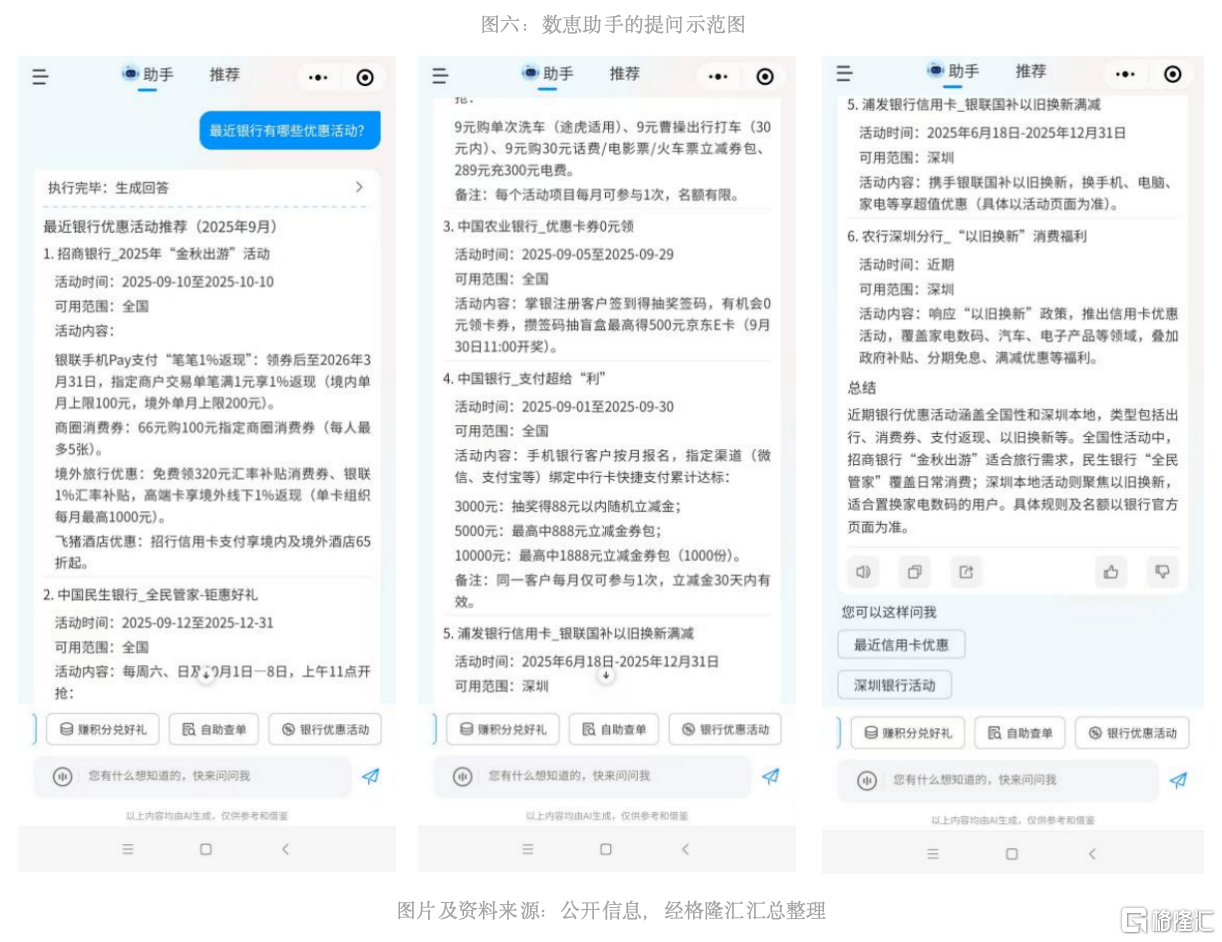
Task: Share the answer using the share icon
Action: [966, 572]
